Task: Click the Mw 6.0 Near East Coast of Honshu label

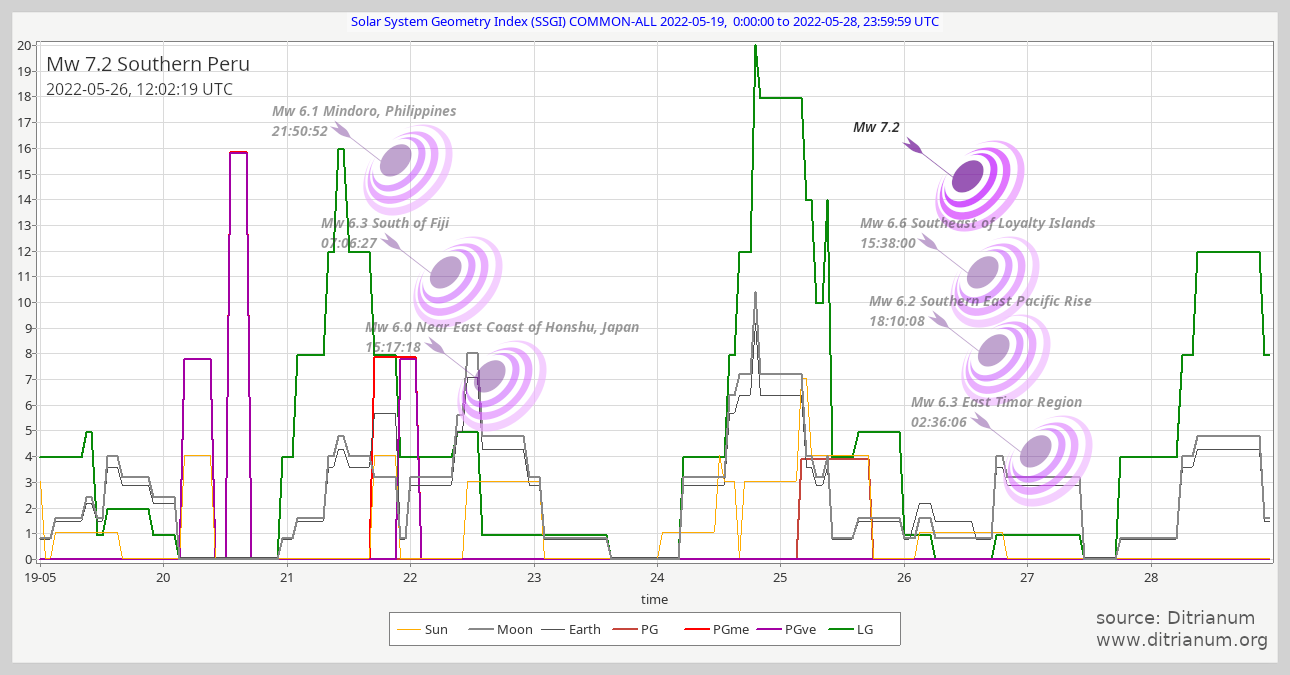Action: point(502,327)
